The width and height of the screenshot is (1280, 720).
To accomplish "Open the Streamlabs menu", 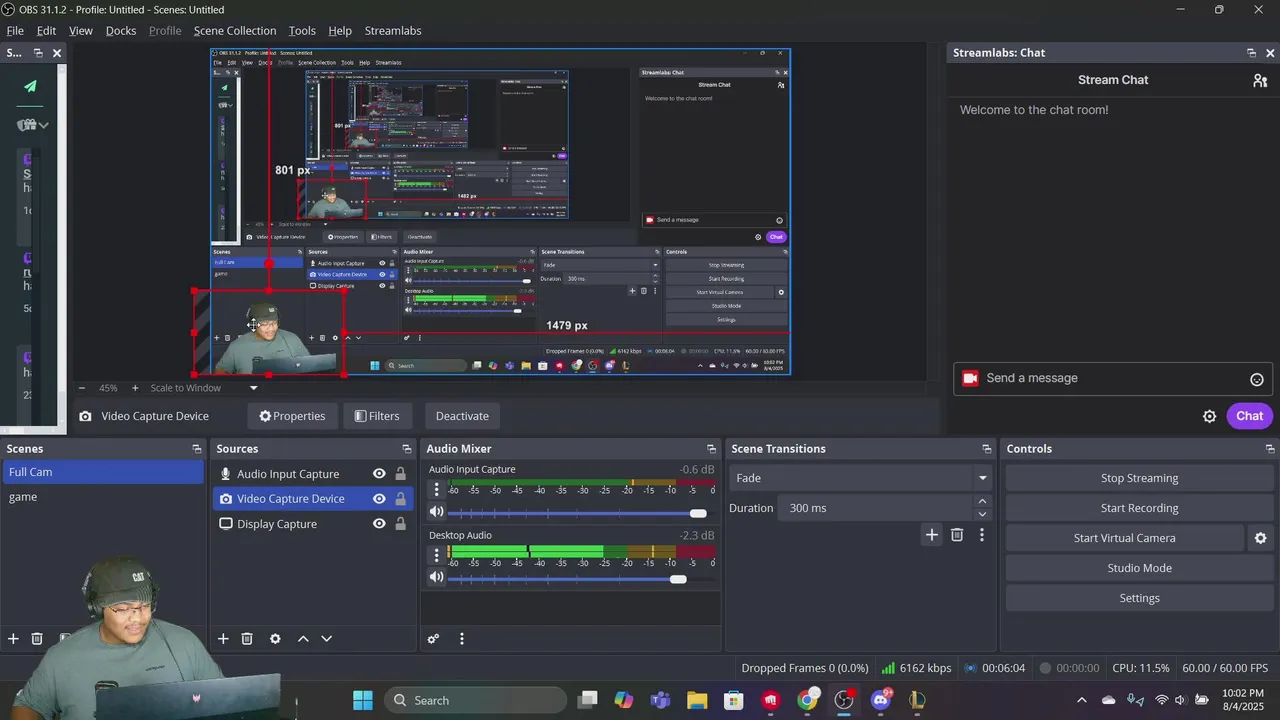I will [393, 31].
